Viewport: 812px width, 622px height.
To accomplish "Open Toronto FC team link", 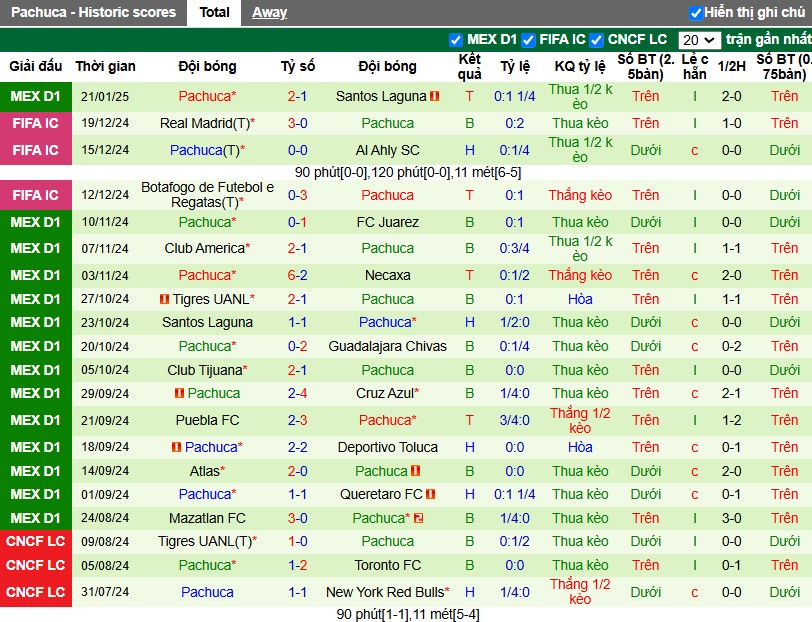I will [387, 565].
